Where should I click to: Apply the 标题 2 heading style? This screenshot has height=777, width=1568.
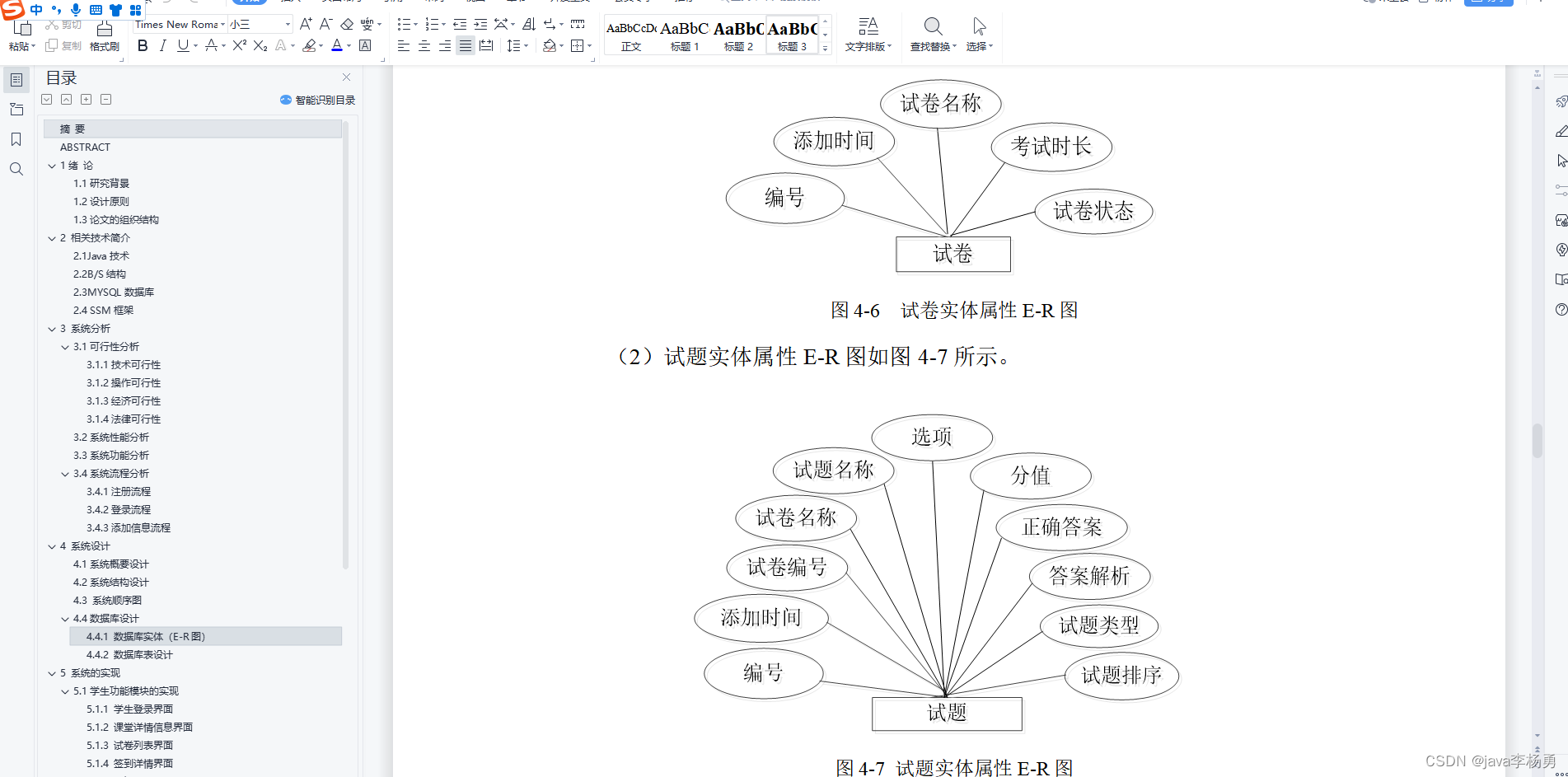click(x=738, y=35)
